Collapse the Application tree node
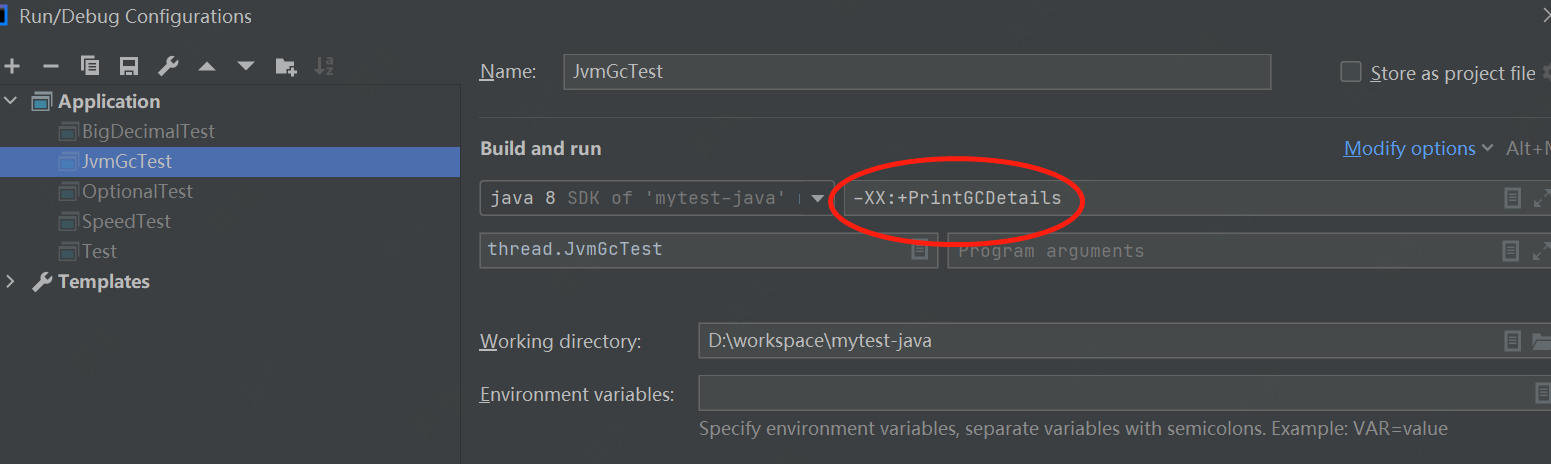This screenshot has height=464, width=1551. [x=12, y=101]
